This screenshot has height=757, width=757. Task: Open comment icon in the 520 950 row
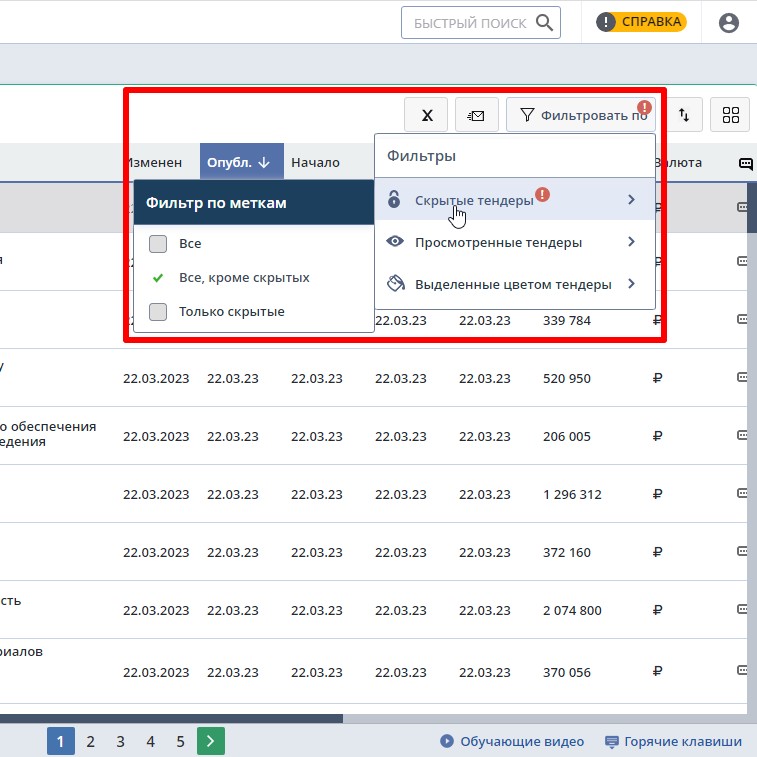click(743, 377)
